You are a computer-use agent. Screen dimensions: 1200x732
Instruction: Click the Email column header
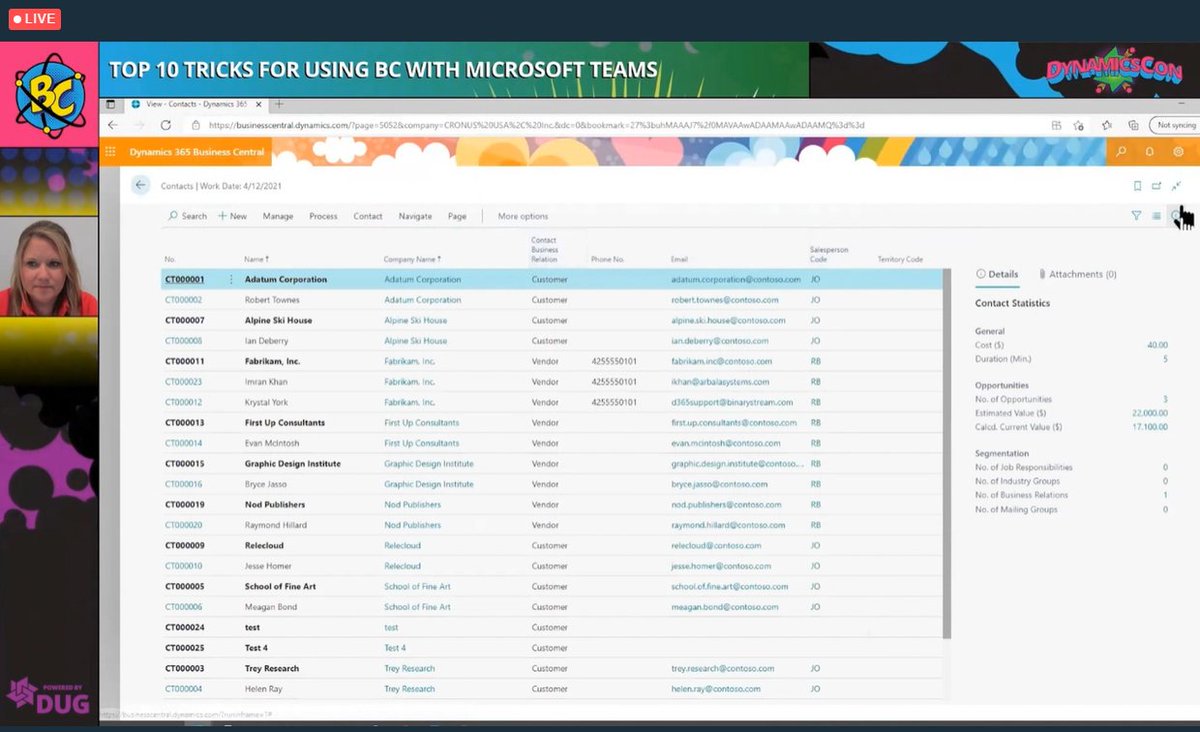click(679, 259)
